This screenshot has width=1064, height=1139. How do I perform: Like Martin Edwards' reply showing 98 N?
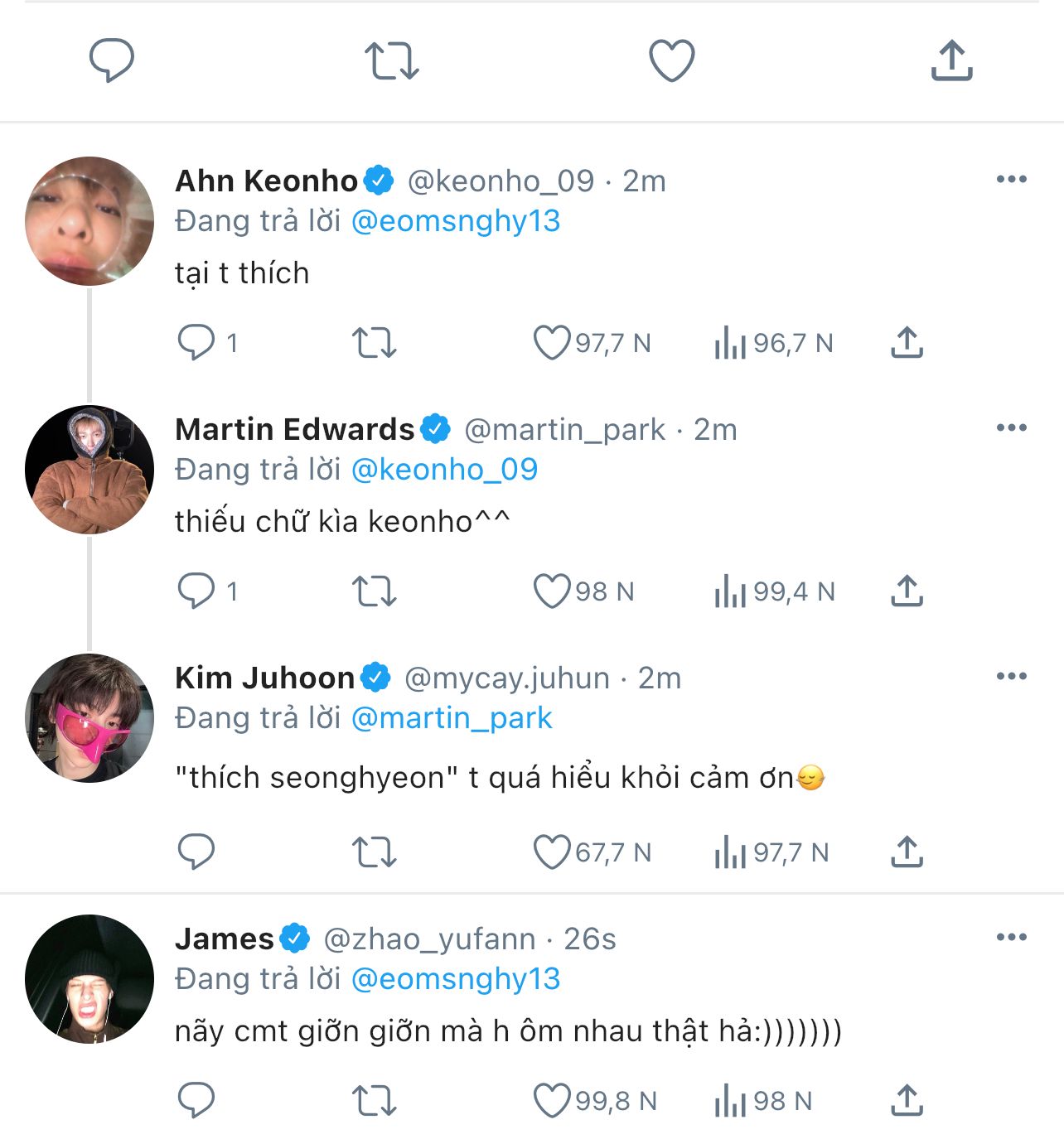click(552, 591)
